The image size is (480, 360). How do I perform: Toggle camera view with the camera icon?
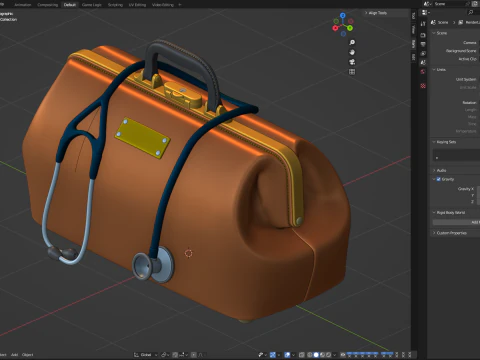click(352, 62)
